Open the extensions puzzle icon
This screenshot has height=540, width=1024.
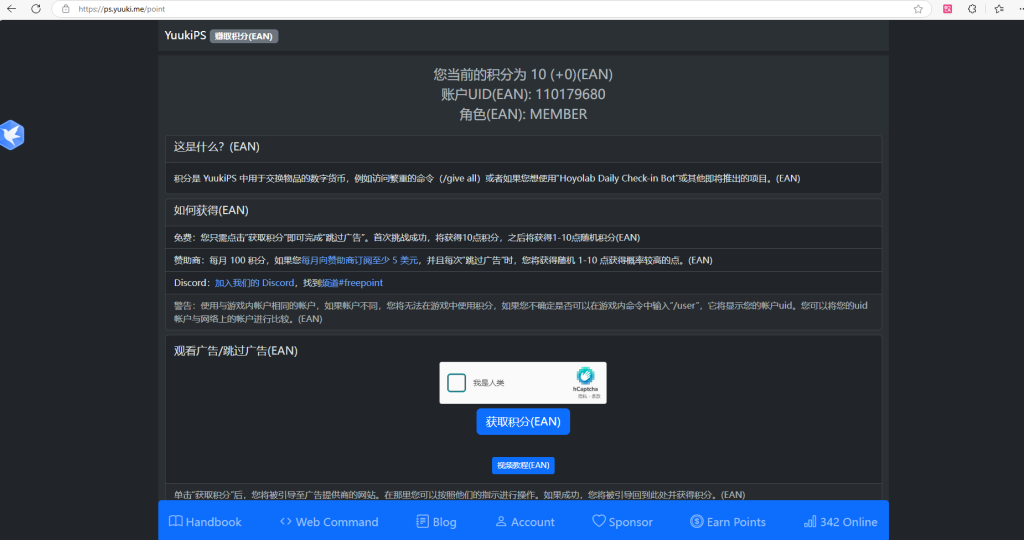(972, 9)
